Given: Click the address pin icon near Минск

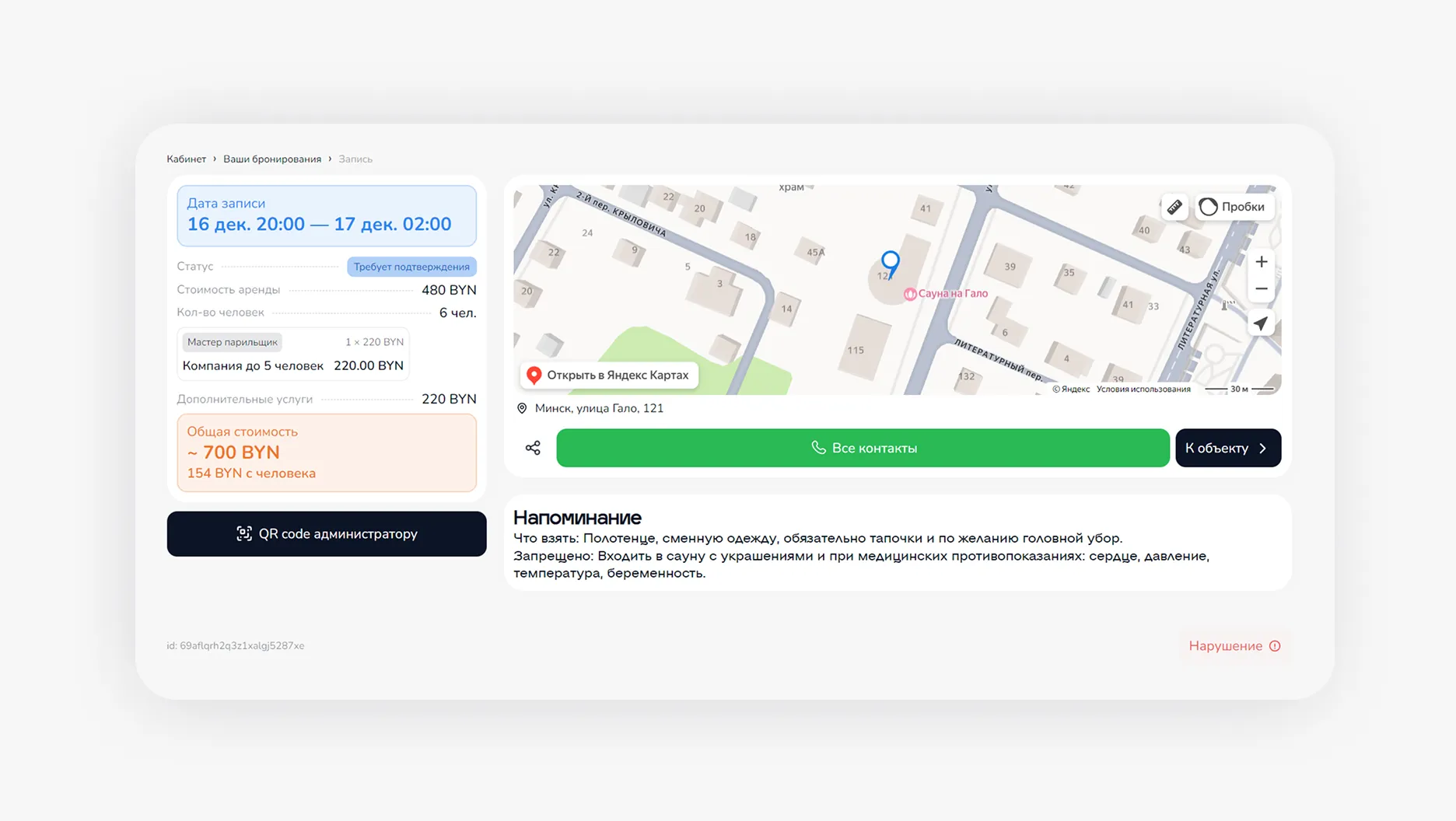Looking at the screenshot, I should 522,408.
